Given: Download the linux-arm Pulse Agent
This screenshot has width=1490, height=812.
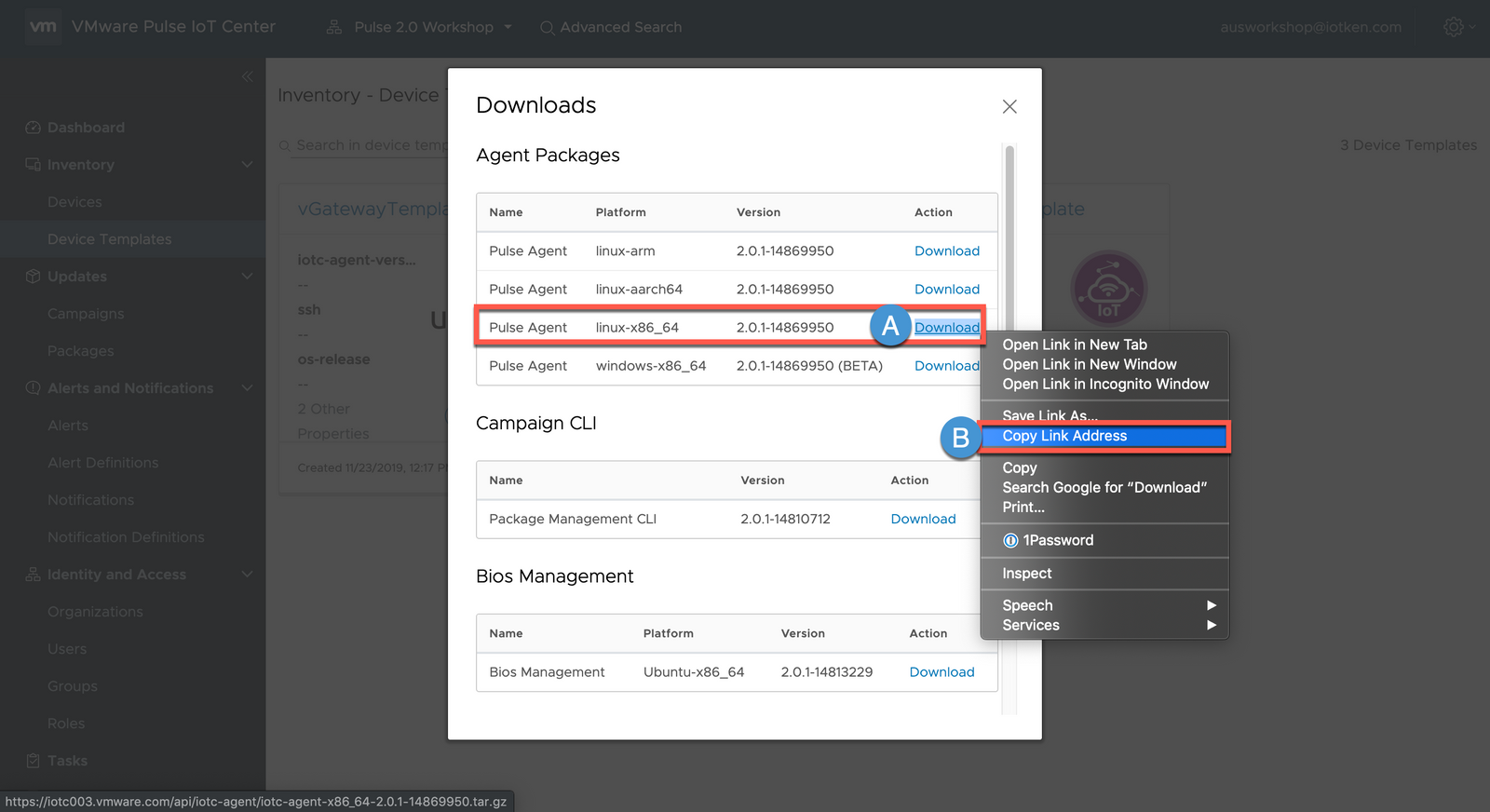Looking at the screenshot, I should [x=946, y=251].
